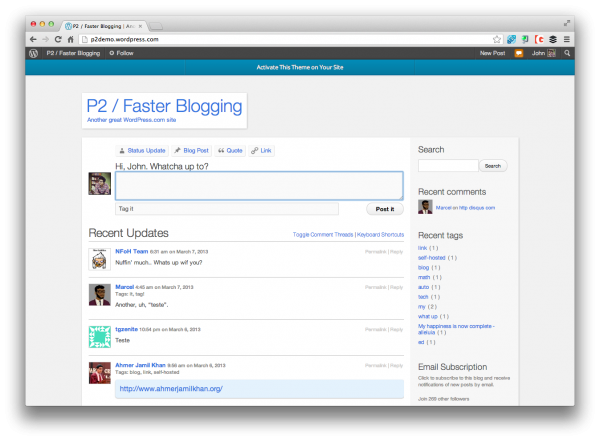The image size is (600, 441).
Task: Click the blue extension icon beside the star
Action: tap(511, 39)
